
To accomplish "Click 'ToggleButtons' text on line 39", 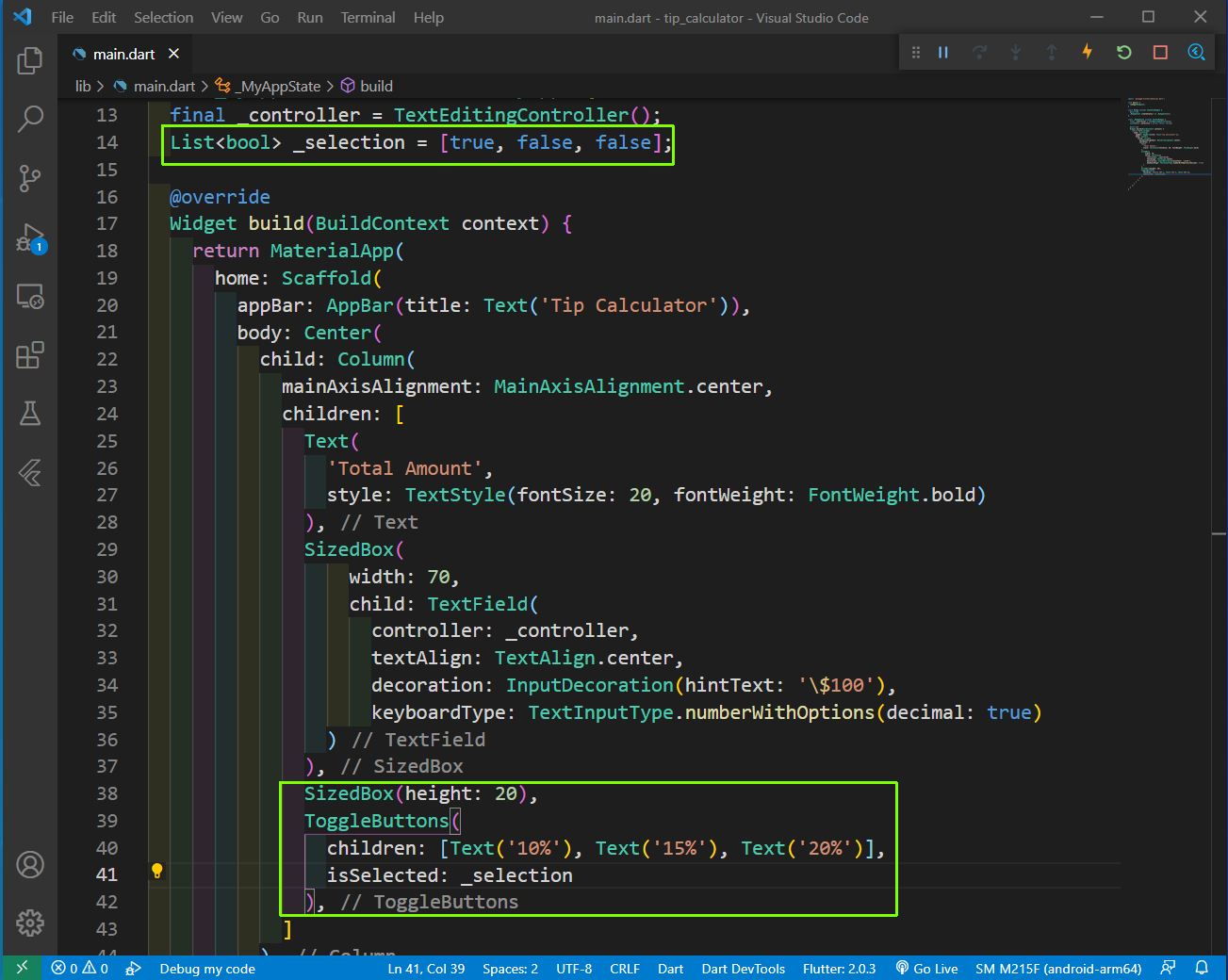I will point(376,821).
